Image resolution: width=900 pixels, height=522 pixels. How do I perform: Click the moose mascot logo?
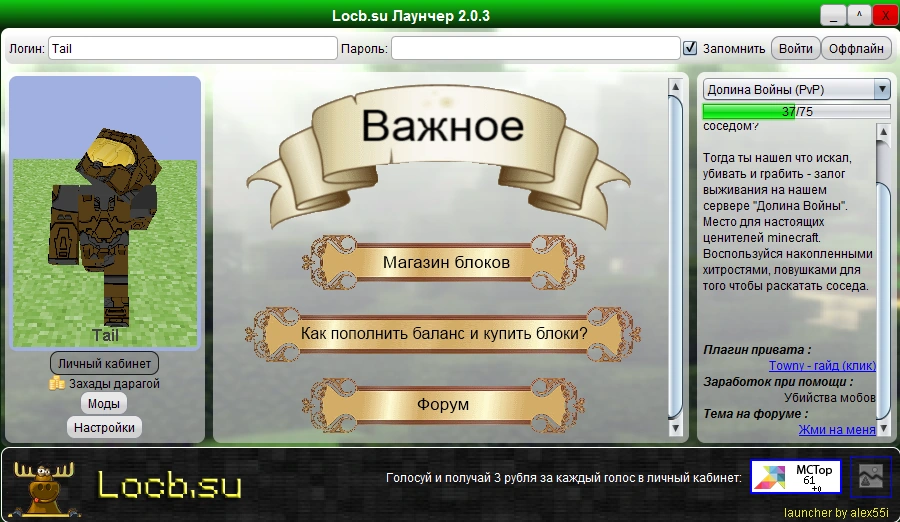pyautogui.click(x=44, y=489)
